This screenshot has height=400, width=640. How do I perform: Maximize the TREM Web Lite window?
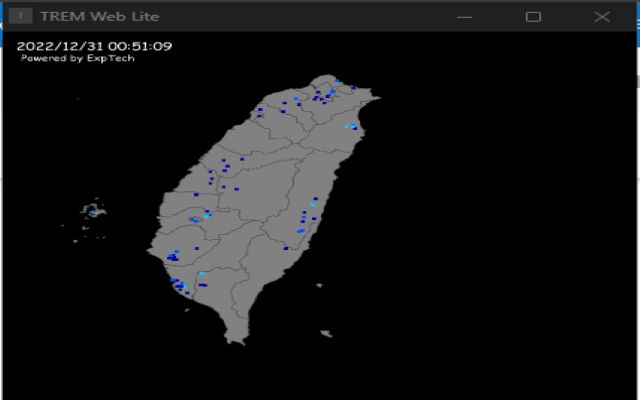[533, 17]
